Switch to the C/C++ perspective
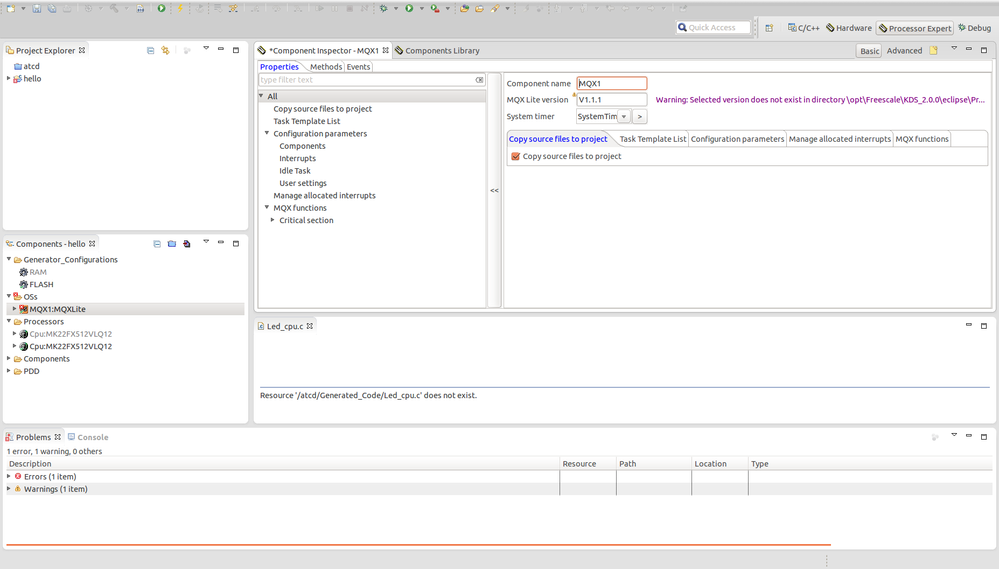 (803, 28)
